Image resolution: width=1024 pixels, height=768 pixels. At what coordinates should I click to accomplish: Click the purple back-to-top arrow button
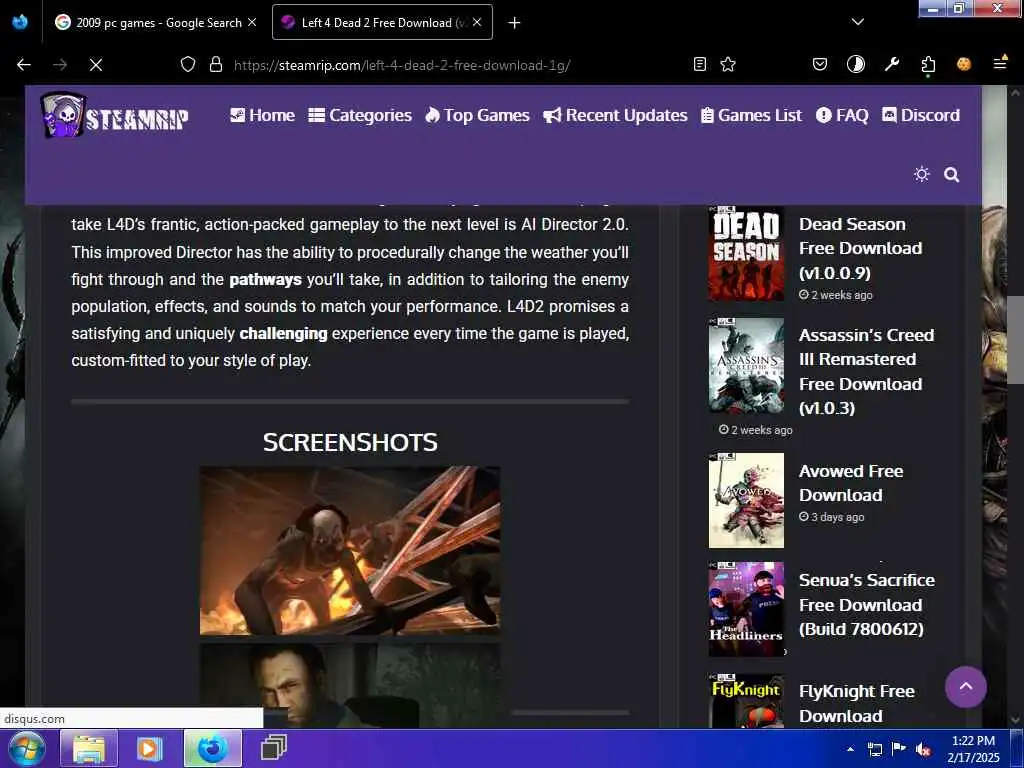(x=965, y=687)
